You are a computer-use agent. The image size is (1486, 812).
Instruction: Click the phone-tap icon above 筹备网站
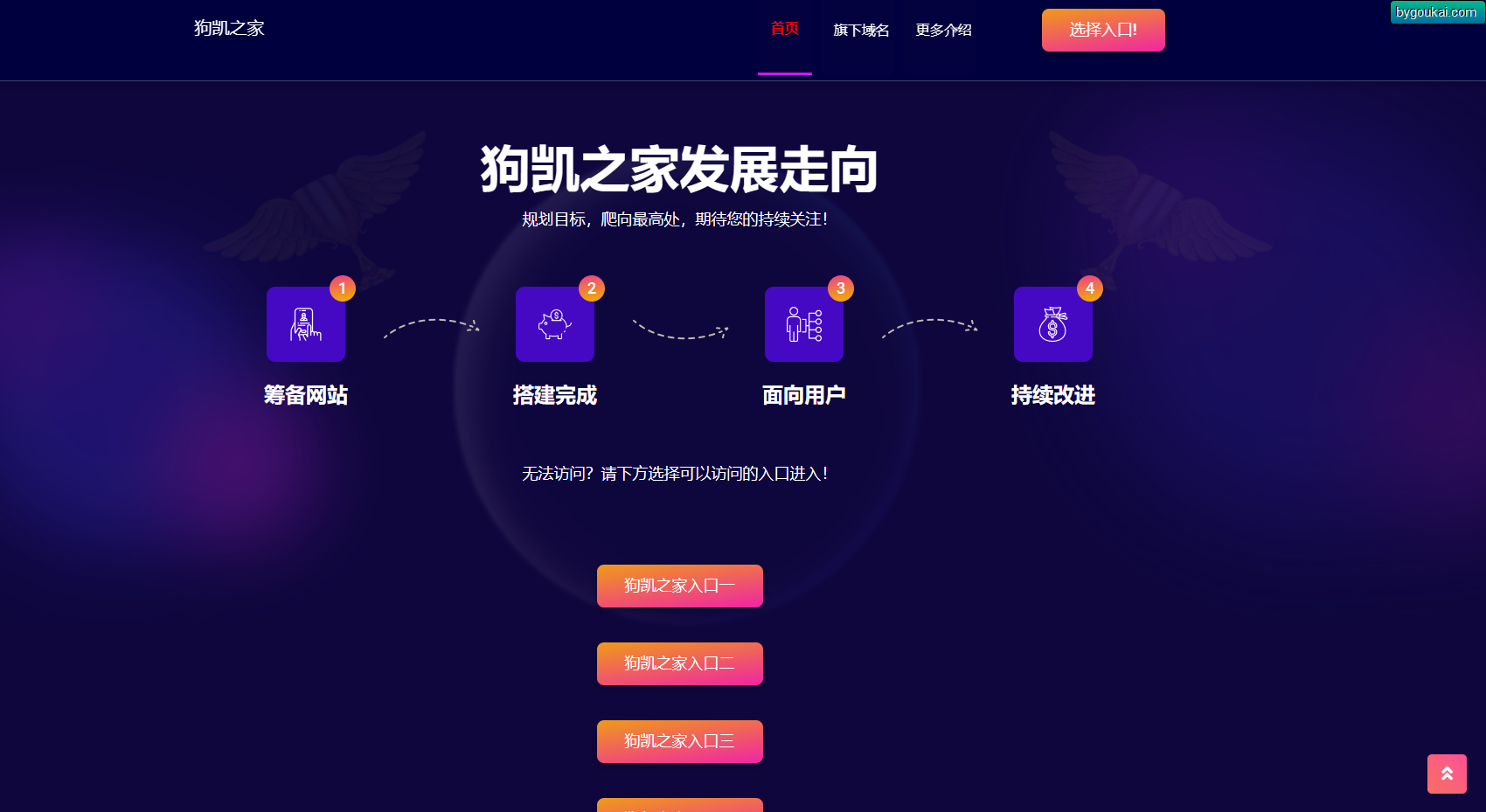pyautogui.click(x=306, y=324)
